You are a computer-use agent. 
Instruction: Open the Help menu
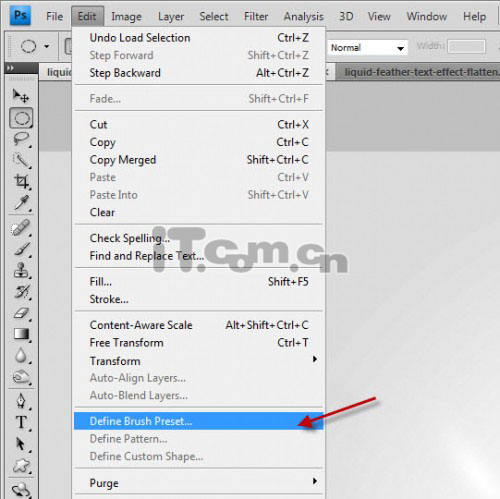(x=474, y=16)
